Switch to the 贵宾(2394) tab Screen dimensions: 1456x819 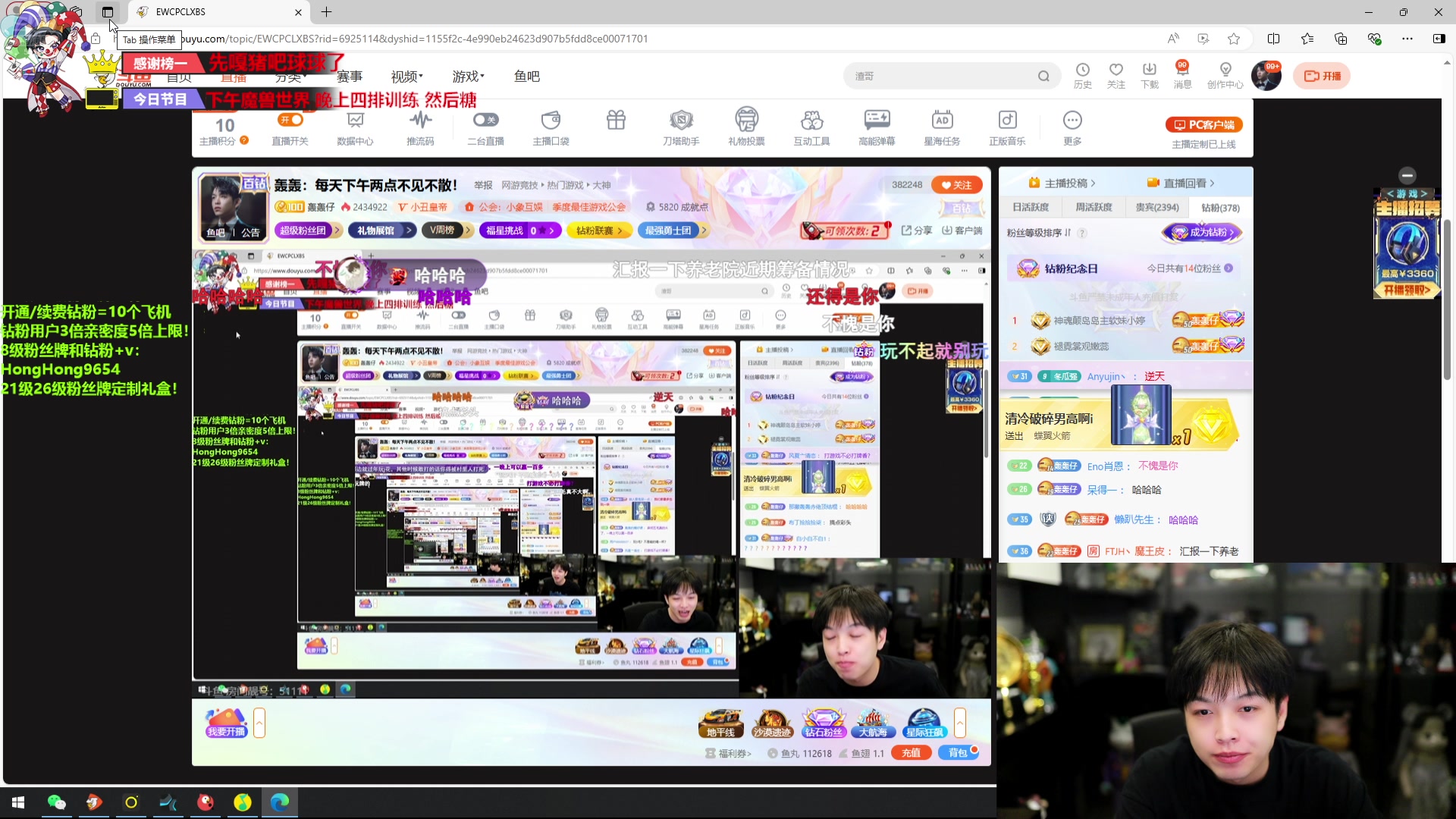point(1156,206)
